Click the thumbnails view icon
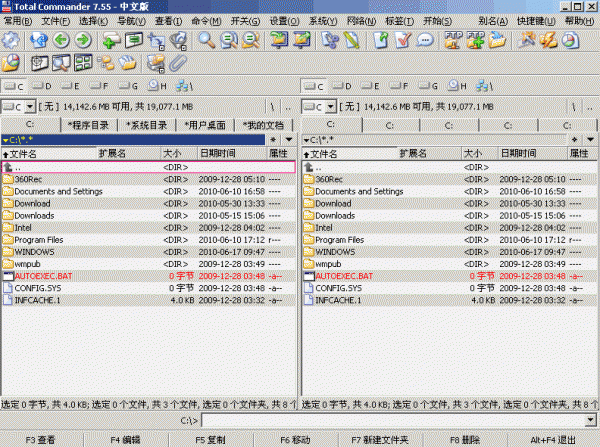Screen dimensions: 600x447 [83, 63]
